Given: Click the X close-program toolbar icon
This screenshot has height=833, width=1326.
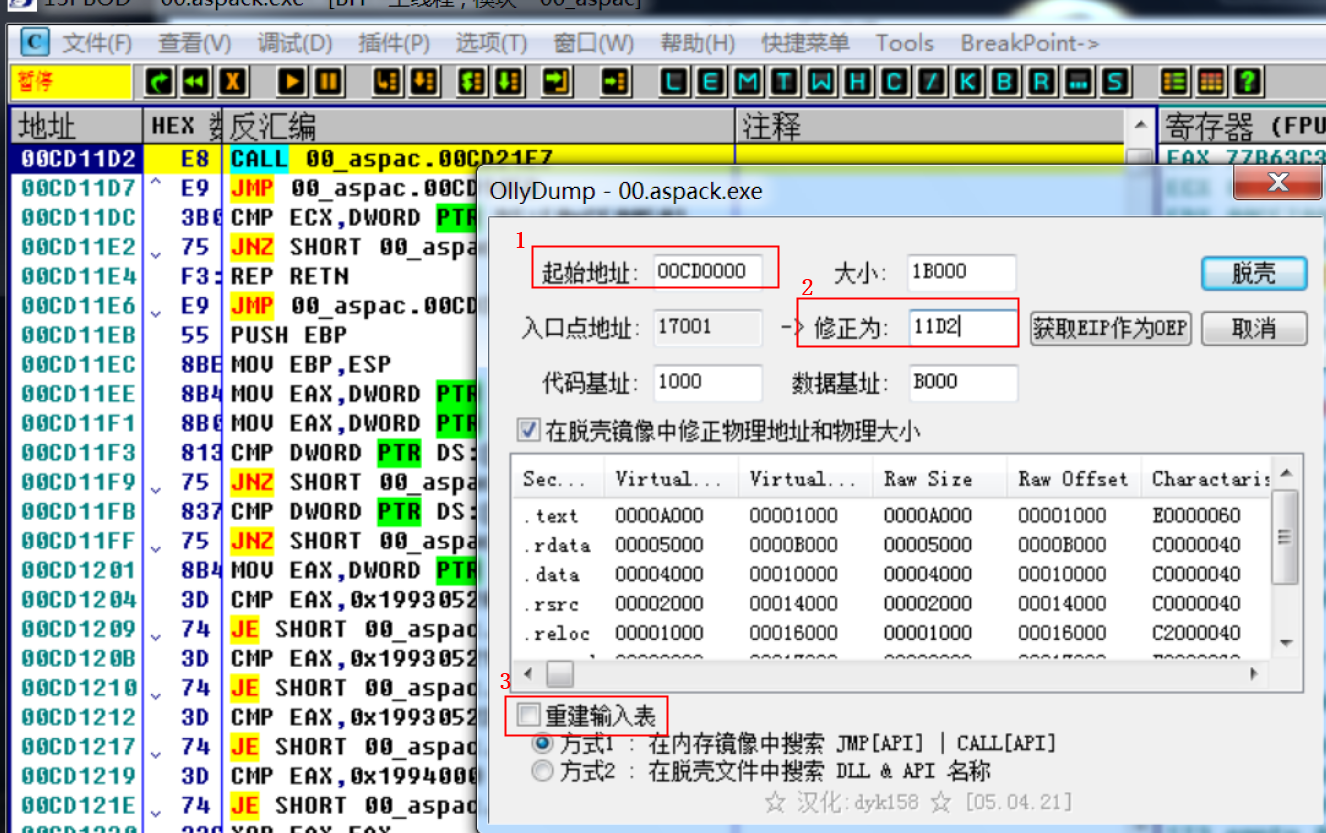Looking at the screenshot, I should [230, 81].
